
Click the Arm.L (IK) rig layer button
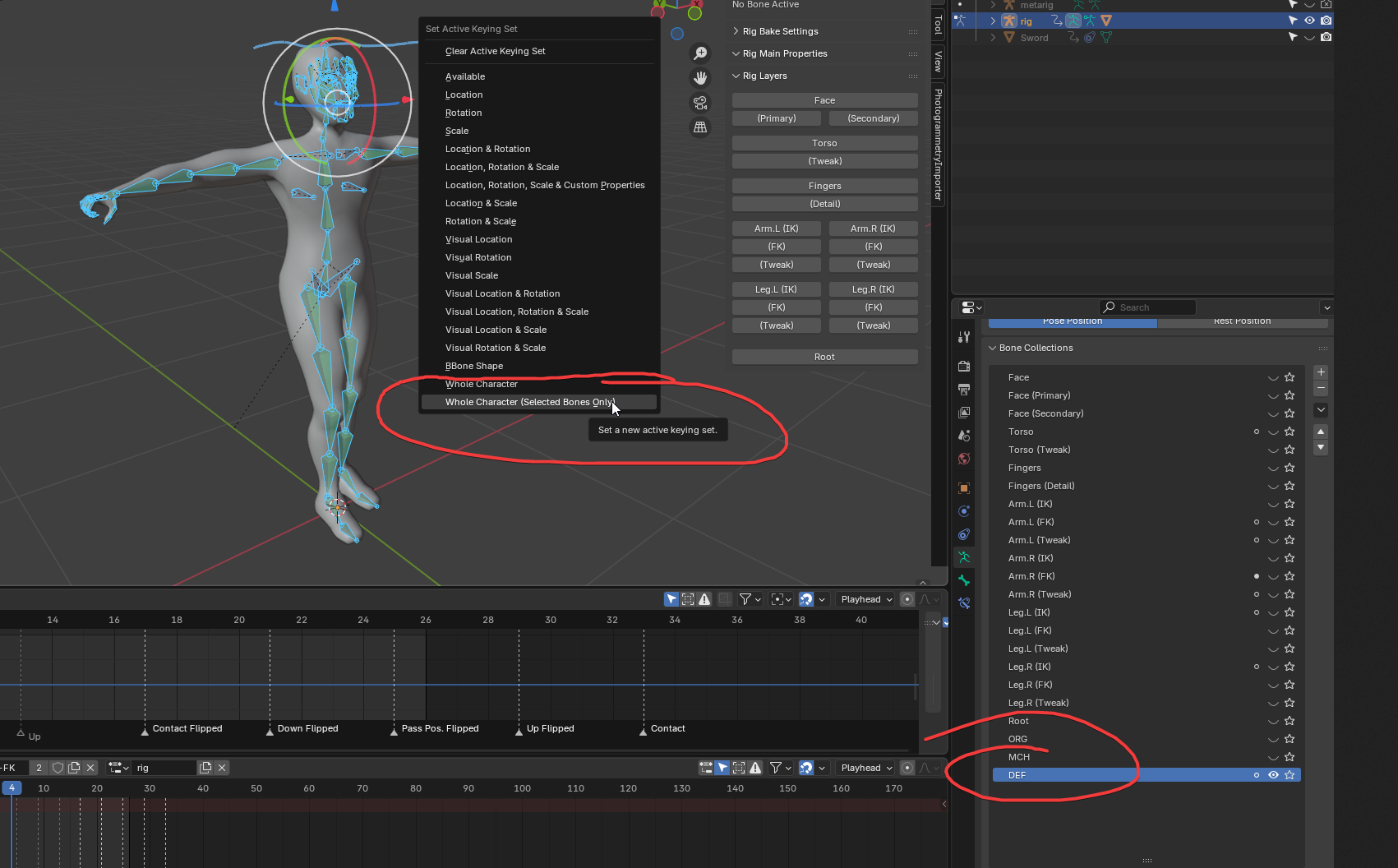pos(776,229)
